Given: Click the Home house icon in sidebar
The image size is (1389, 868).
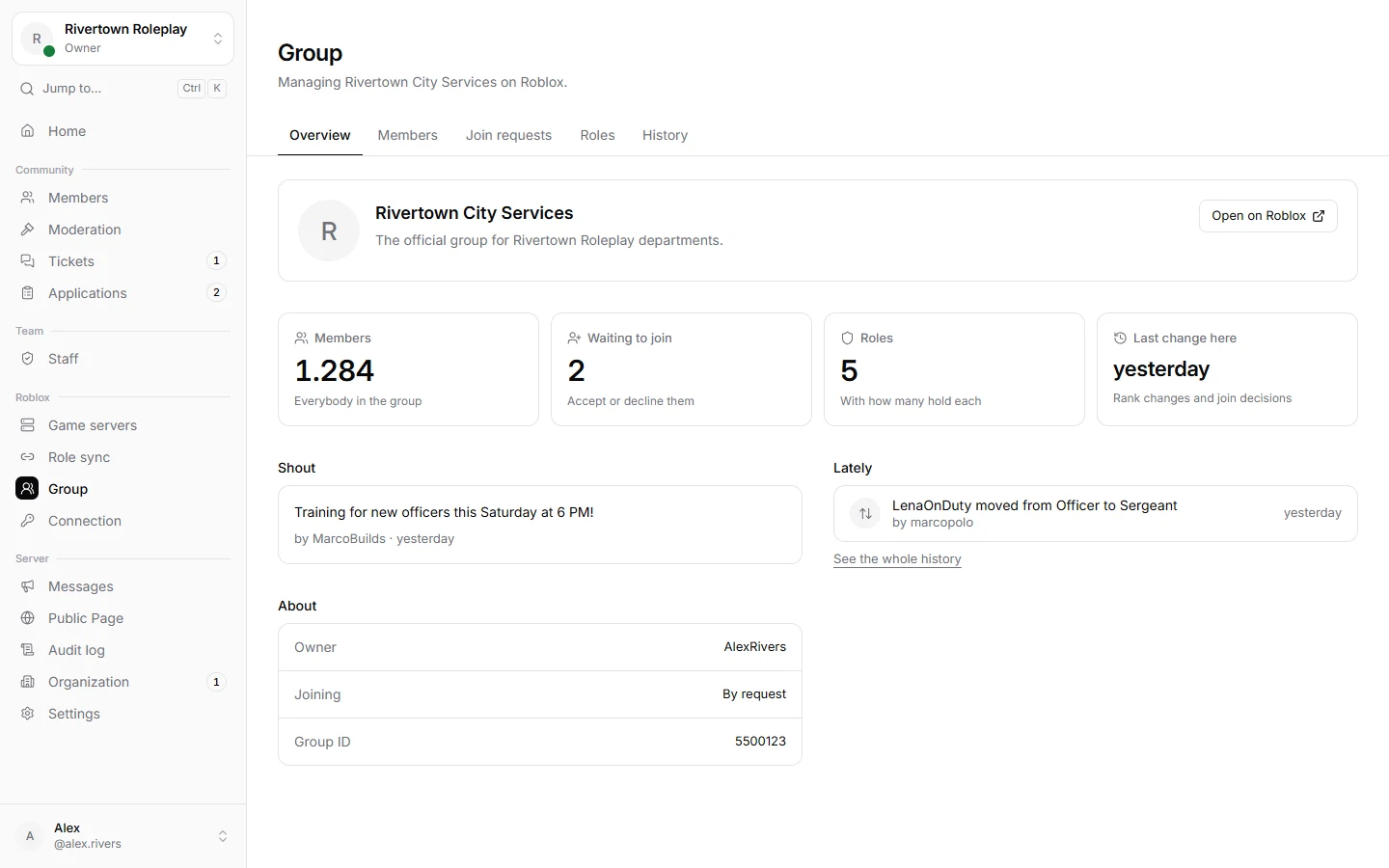Looking at the screenshot, I should [28, 131].
